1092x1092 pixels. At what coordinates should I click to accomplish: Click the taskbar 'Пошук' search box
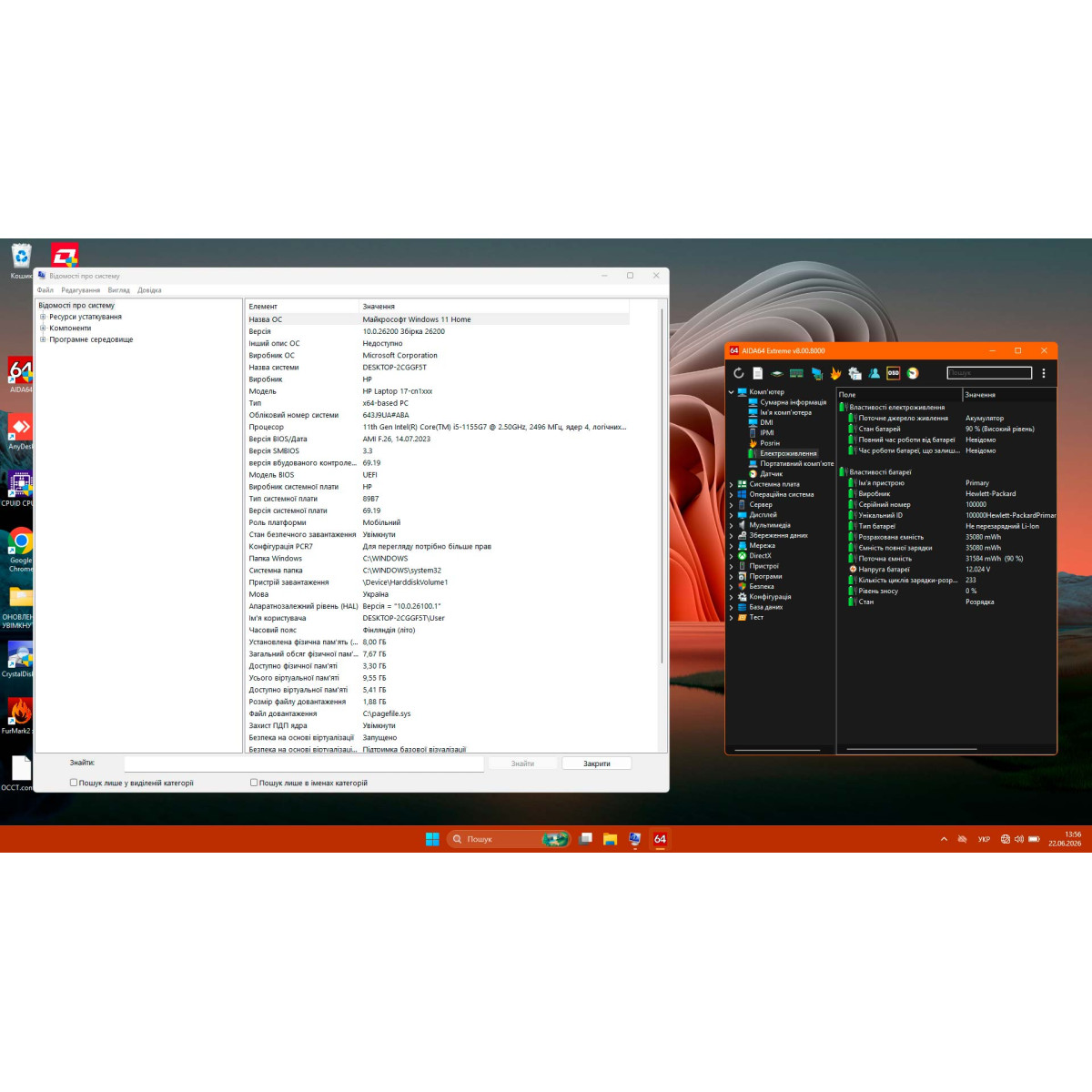coord(509,839)
